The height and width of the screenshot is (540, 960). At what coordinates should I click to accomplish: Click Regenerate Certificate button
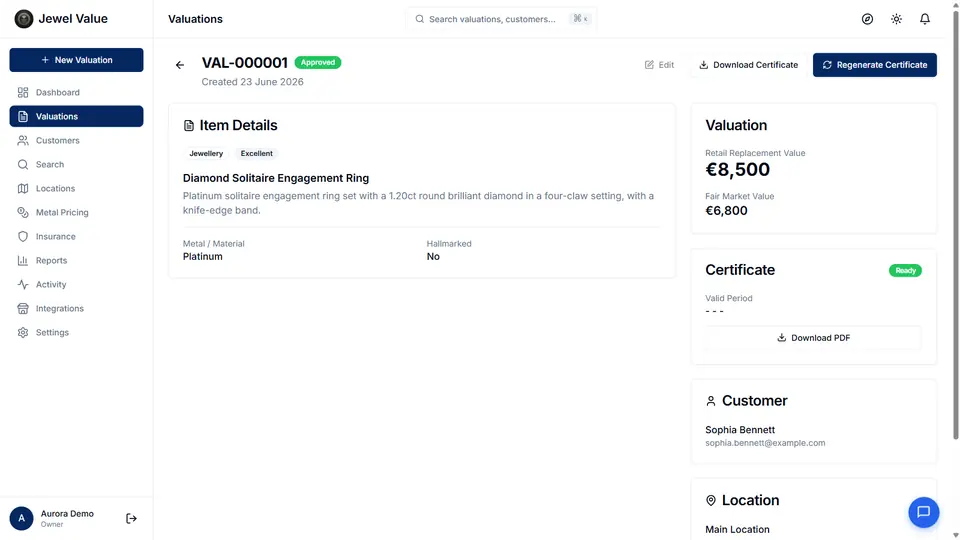(x=874, y=65)
